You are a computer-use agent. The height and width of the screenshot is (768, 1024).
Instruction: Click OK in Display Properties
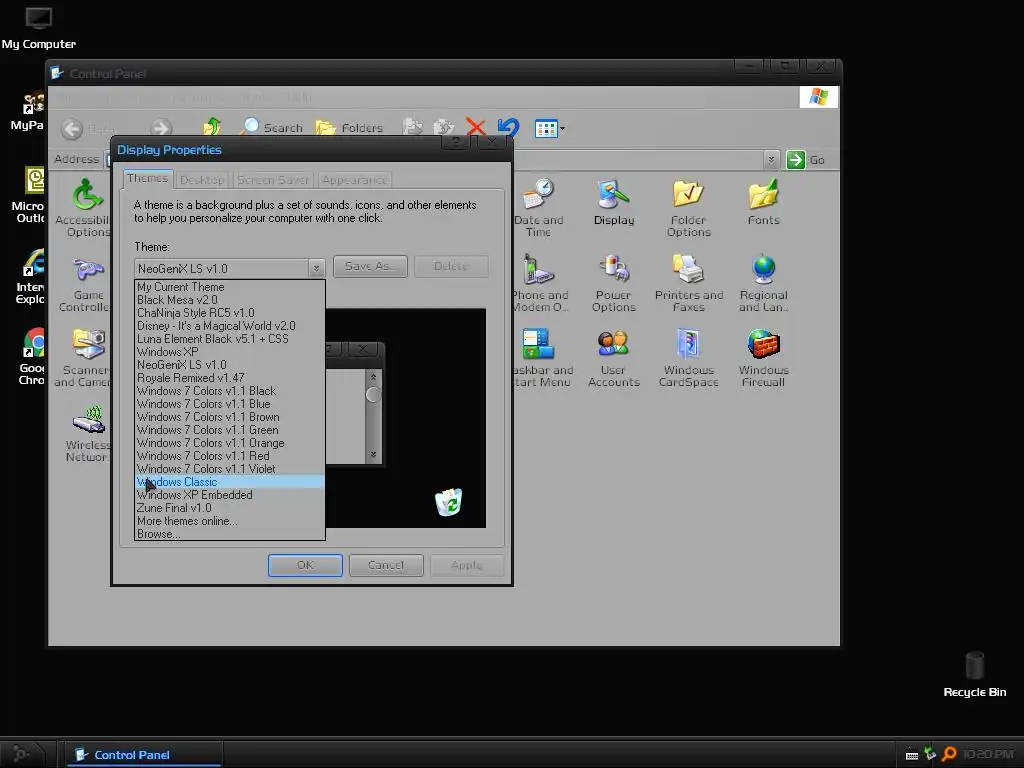tap(305, 565)
